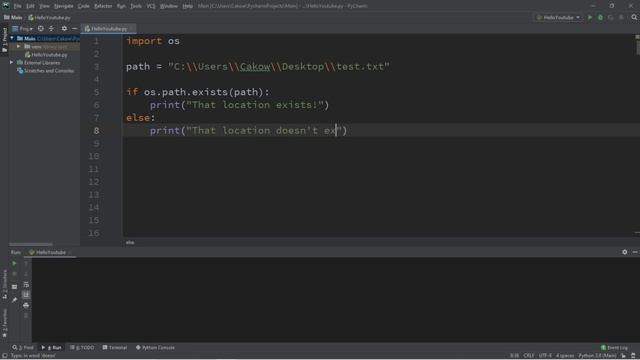640x360 pixels.
Task: Open the Event Log
Action: (614, 348)
